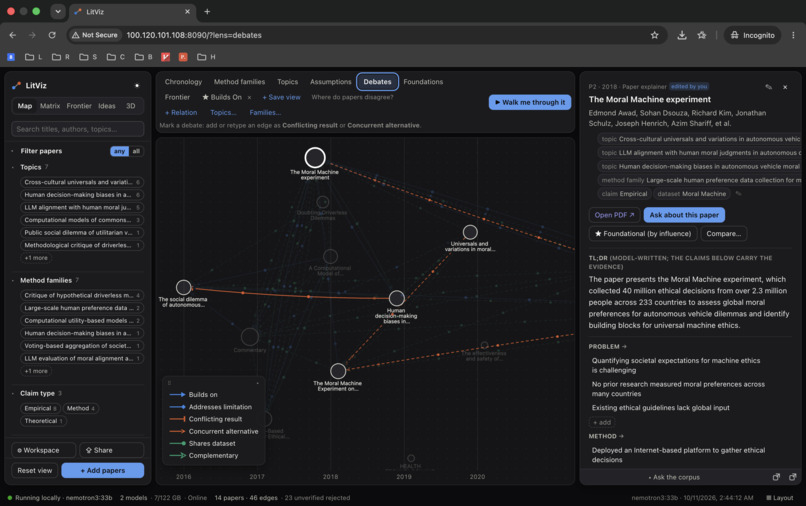The height and width of the screenshot is (506, 806).
Task: Click the Walk me through it button
Action: click(530, 102)
